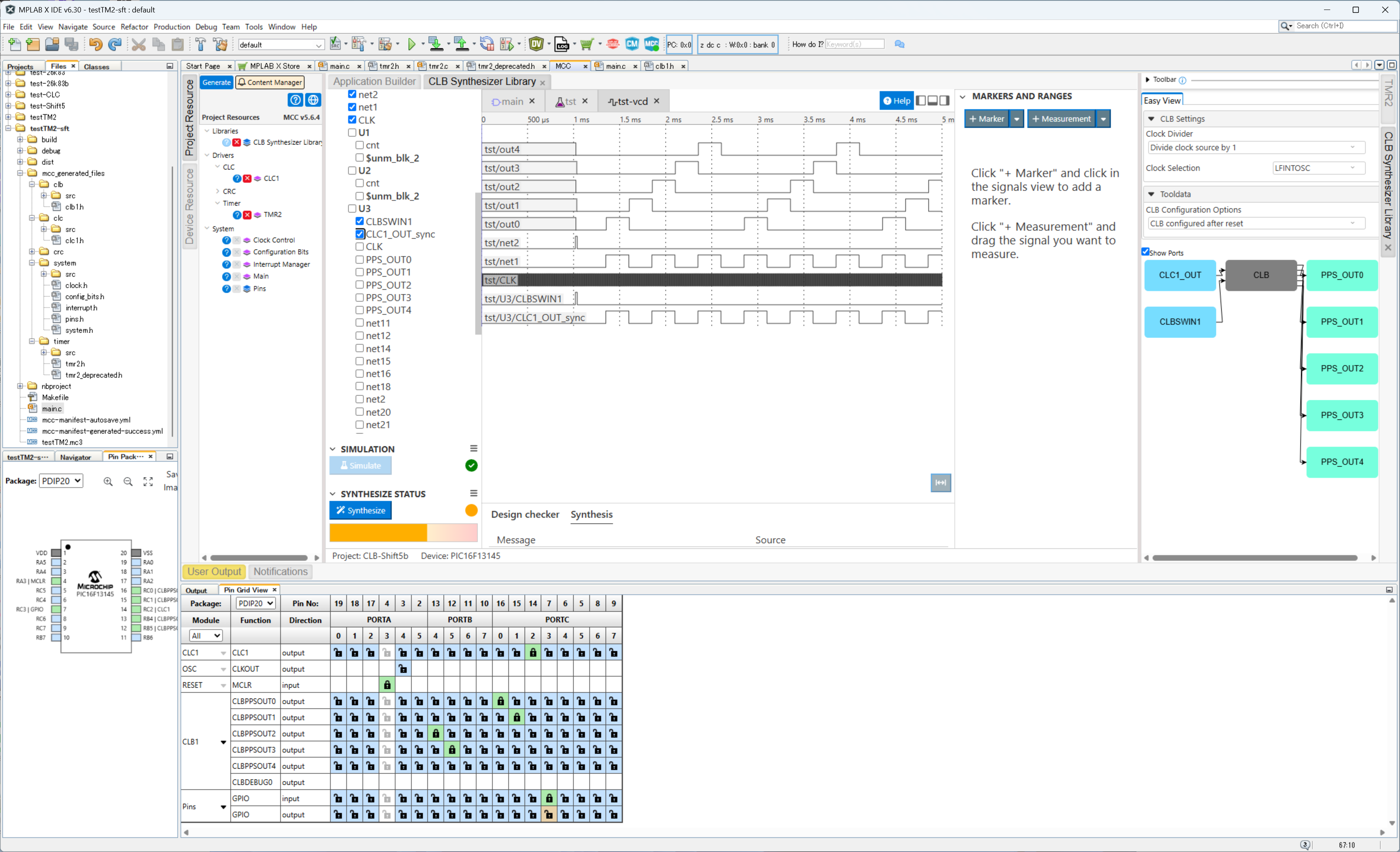Check the U3 signal group checkbox

coord(352,208)
